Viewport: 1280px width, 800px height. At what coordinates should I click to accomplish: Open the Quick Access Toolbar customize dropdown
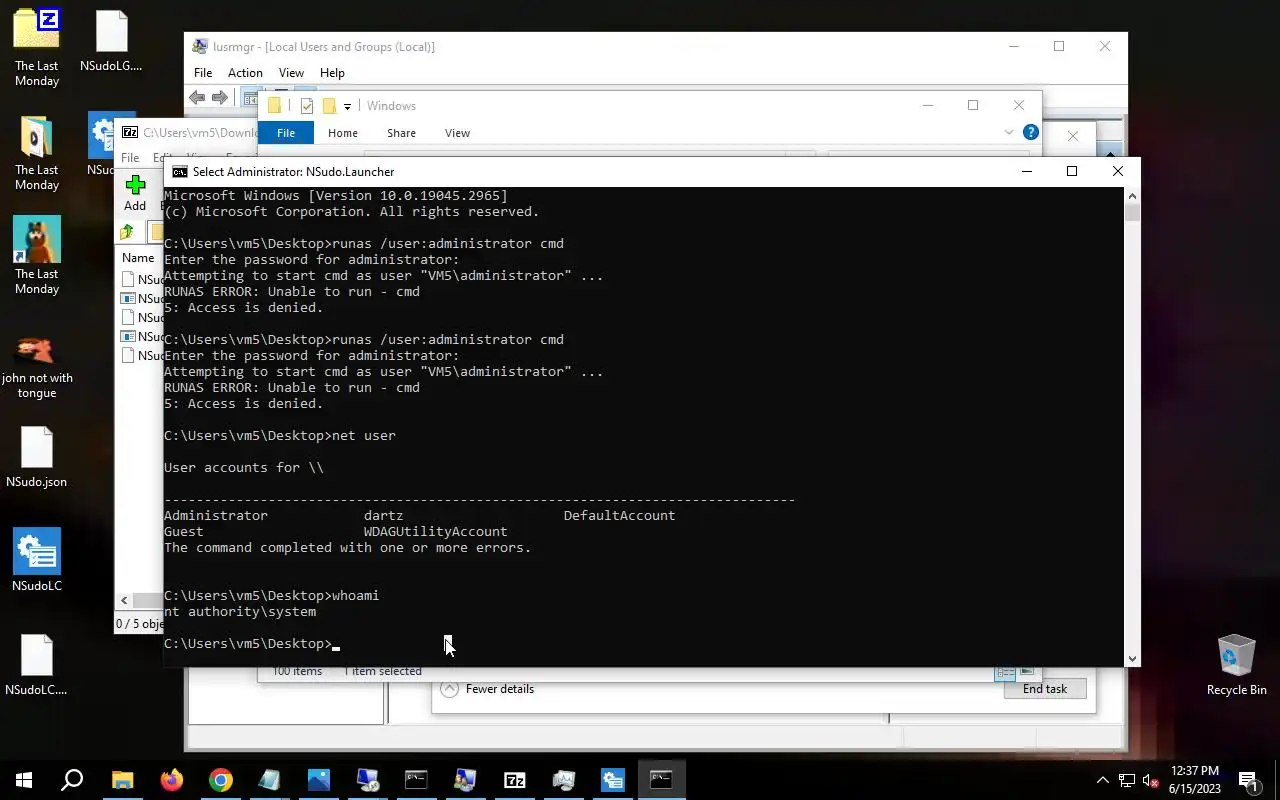click(347, 106)
